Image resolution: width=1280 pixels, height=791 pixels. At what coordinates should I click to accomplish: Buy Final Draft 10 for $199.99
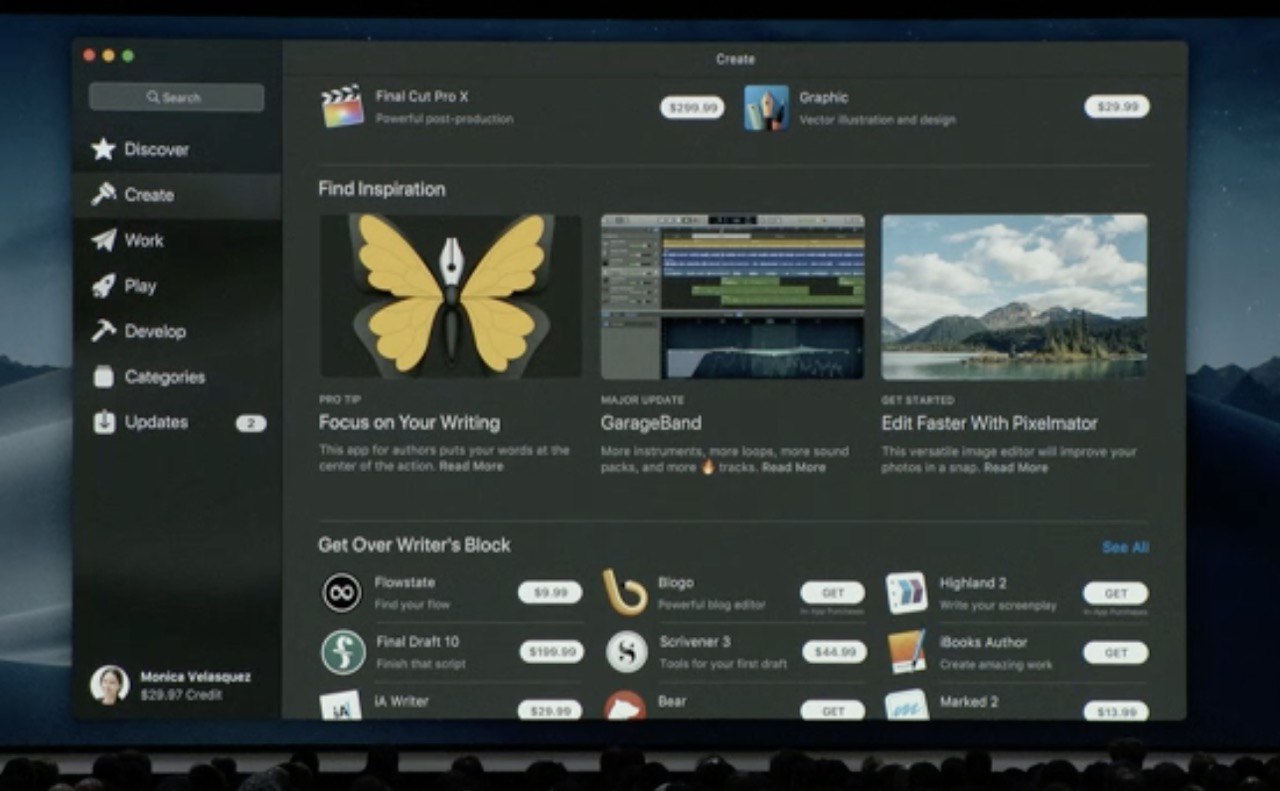(551, 652)
